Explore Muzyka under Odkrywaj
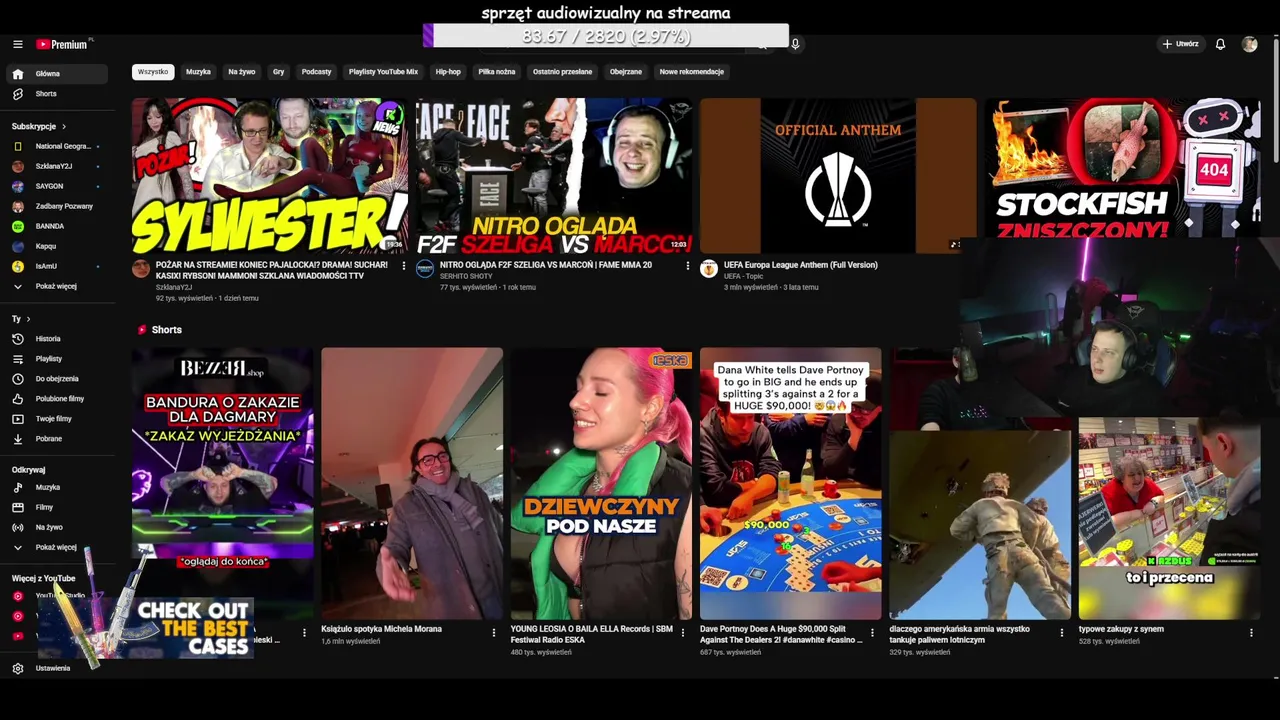This screenshot has width=1280, height=720. (x=59, y=487)
